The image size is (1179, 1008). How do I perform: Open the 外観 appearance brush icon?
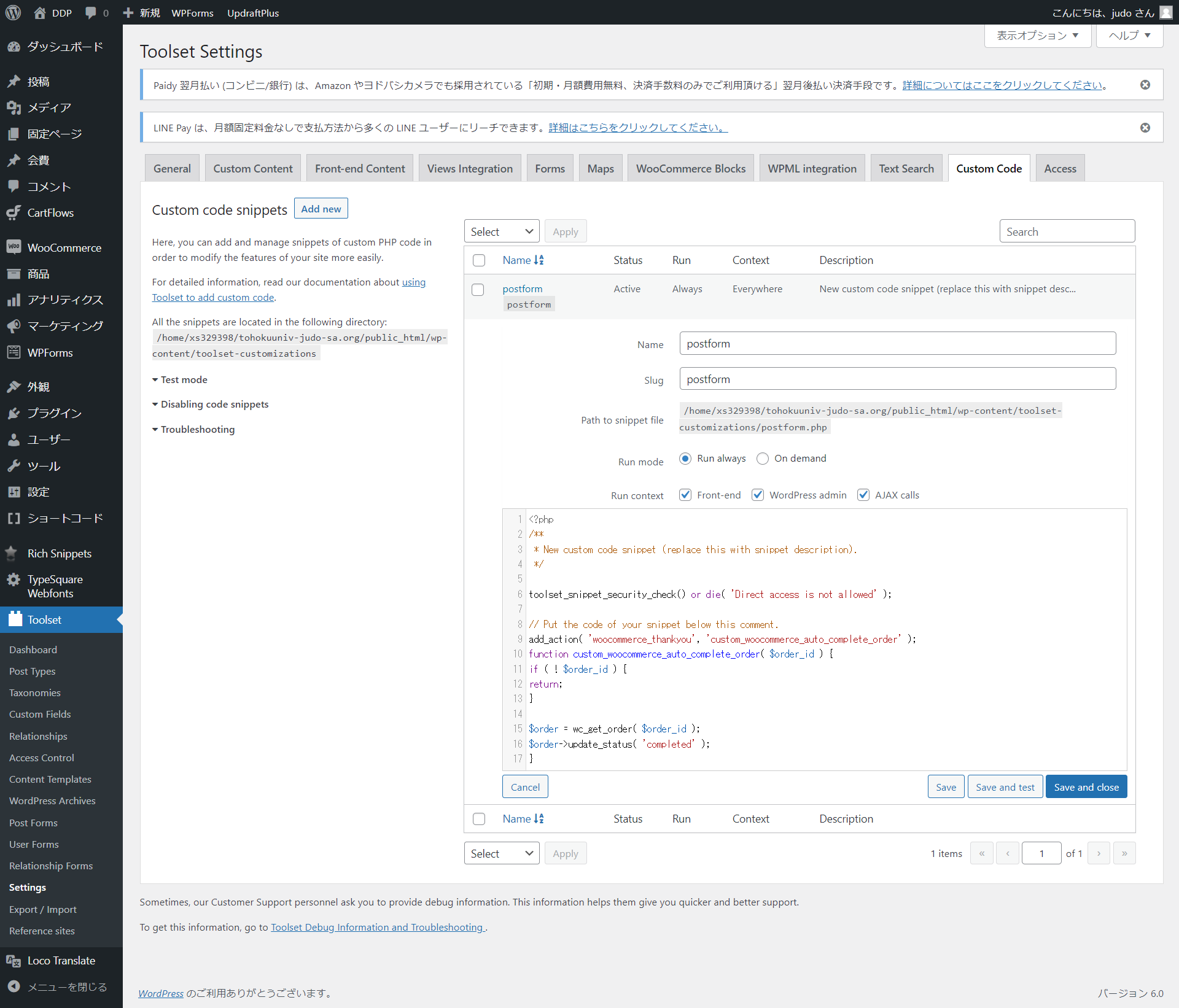click(14, 387)
